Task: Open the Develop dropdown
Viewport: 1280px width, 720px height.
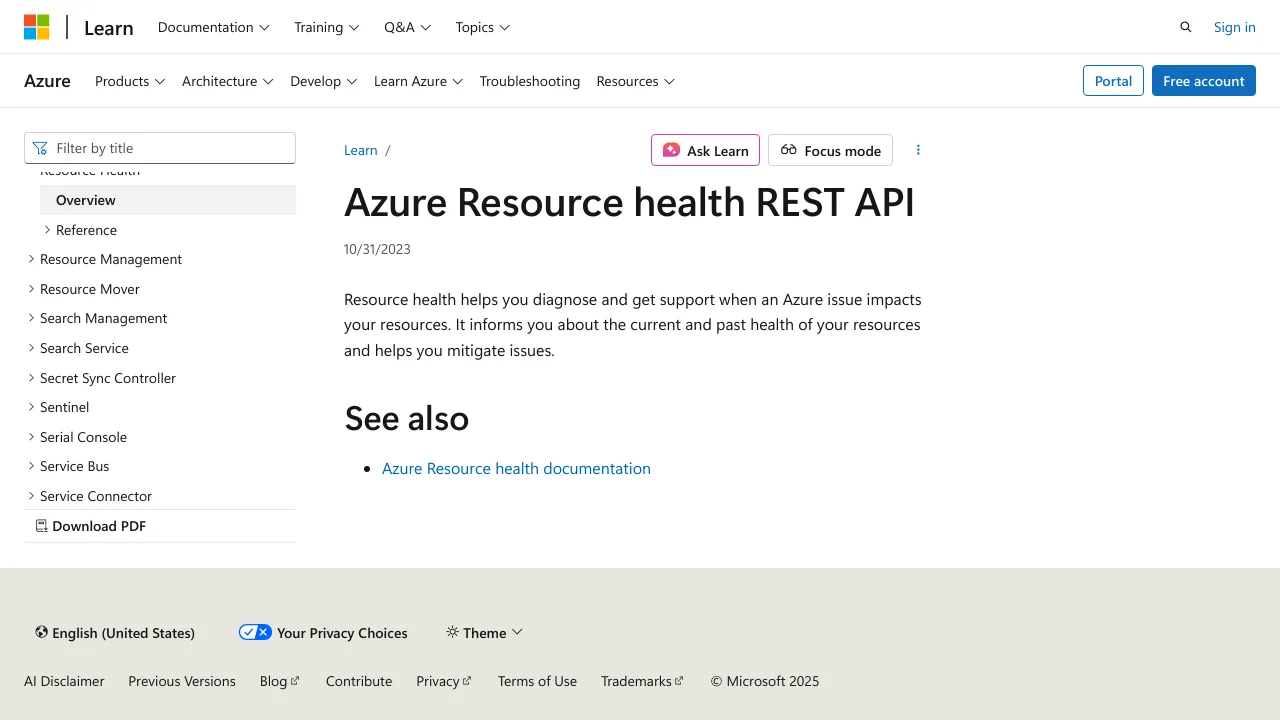Action: 324,81
